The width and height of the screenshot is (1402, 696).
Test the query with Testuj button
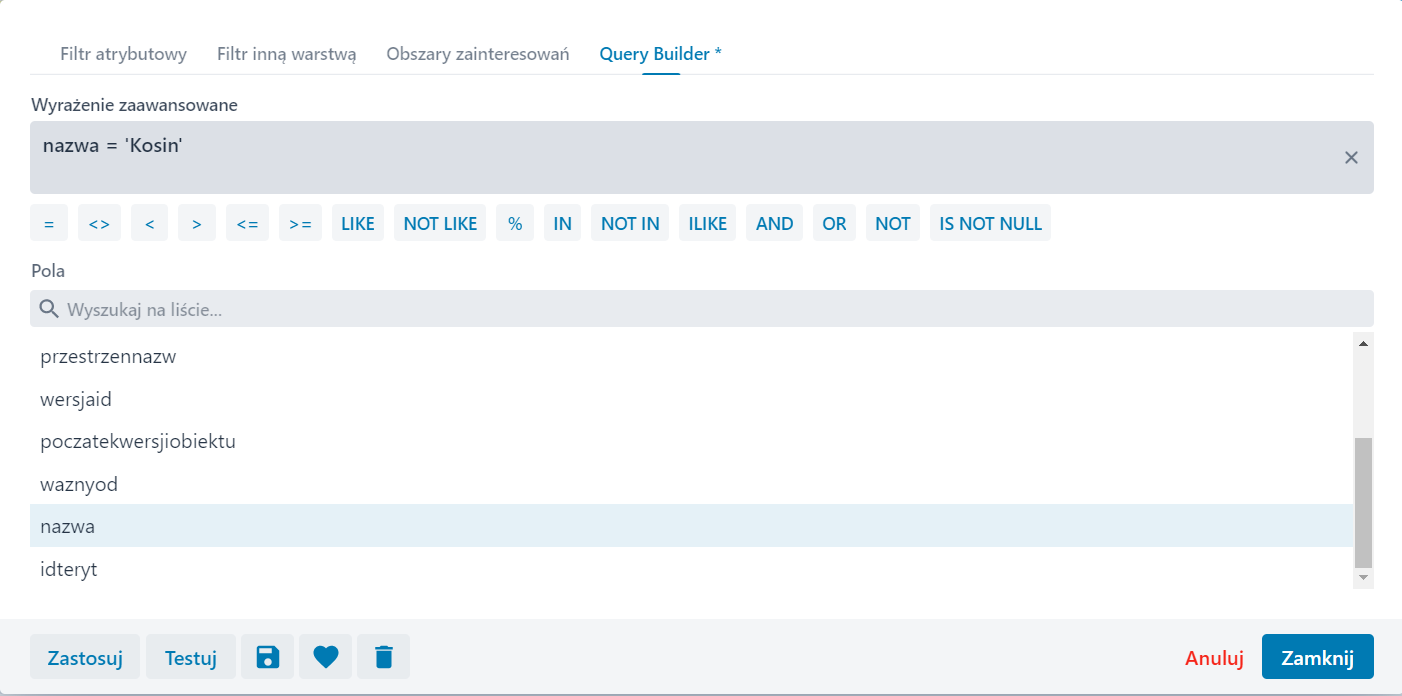(x=190, y=656)
